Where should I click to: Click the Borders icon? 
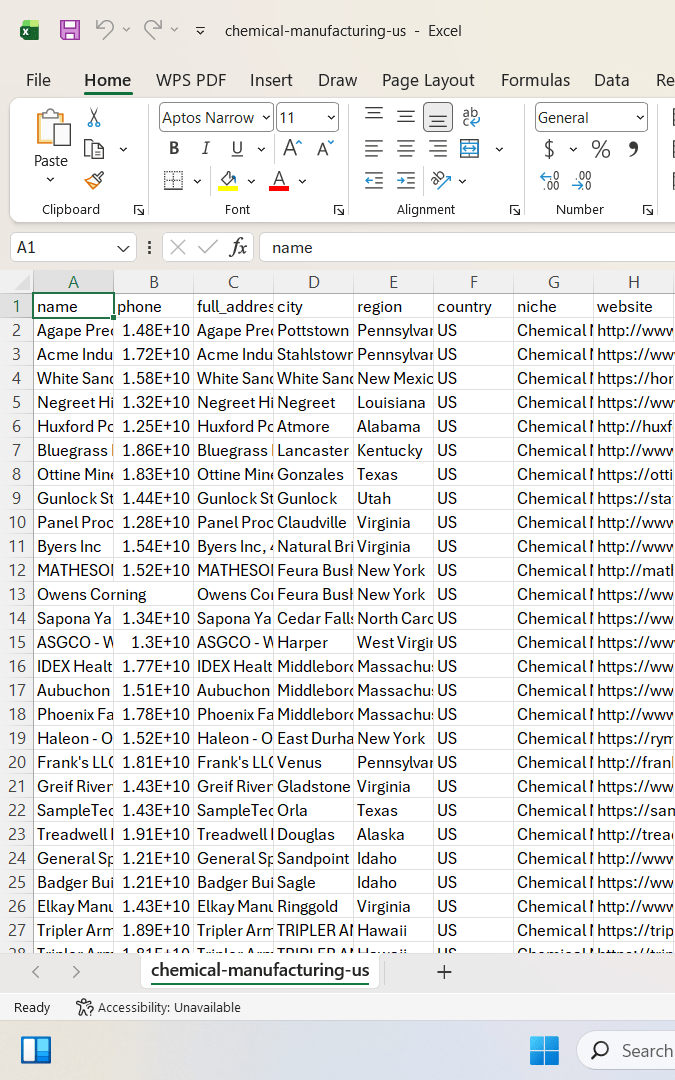point(174,180)
